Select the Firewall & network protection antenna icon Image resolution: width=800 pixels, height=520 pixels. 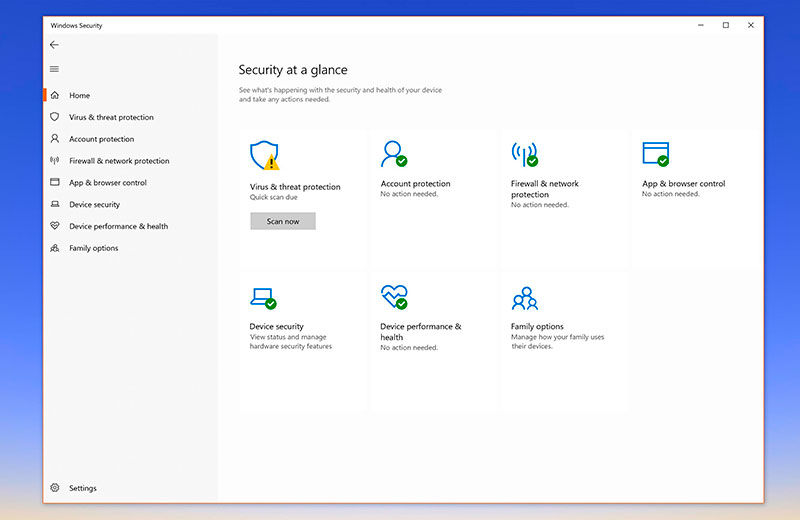tap(524, 153)
